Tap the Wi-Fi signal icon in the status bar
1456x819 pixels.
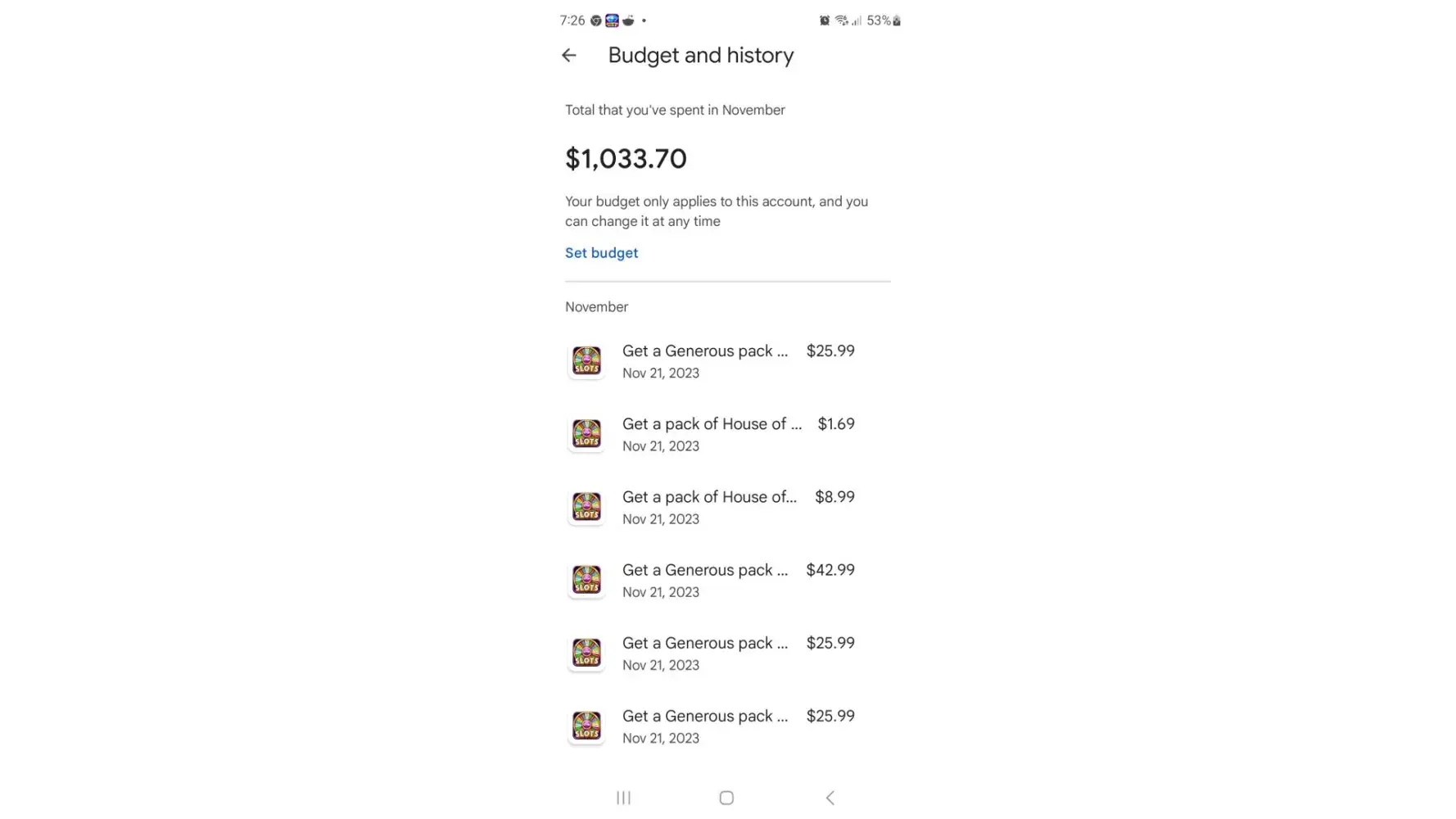[x=841, y=20]
